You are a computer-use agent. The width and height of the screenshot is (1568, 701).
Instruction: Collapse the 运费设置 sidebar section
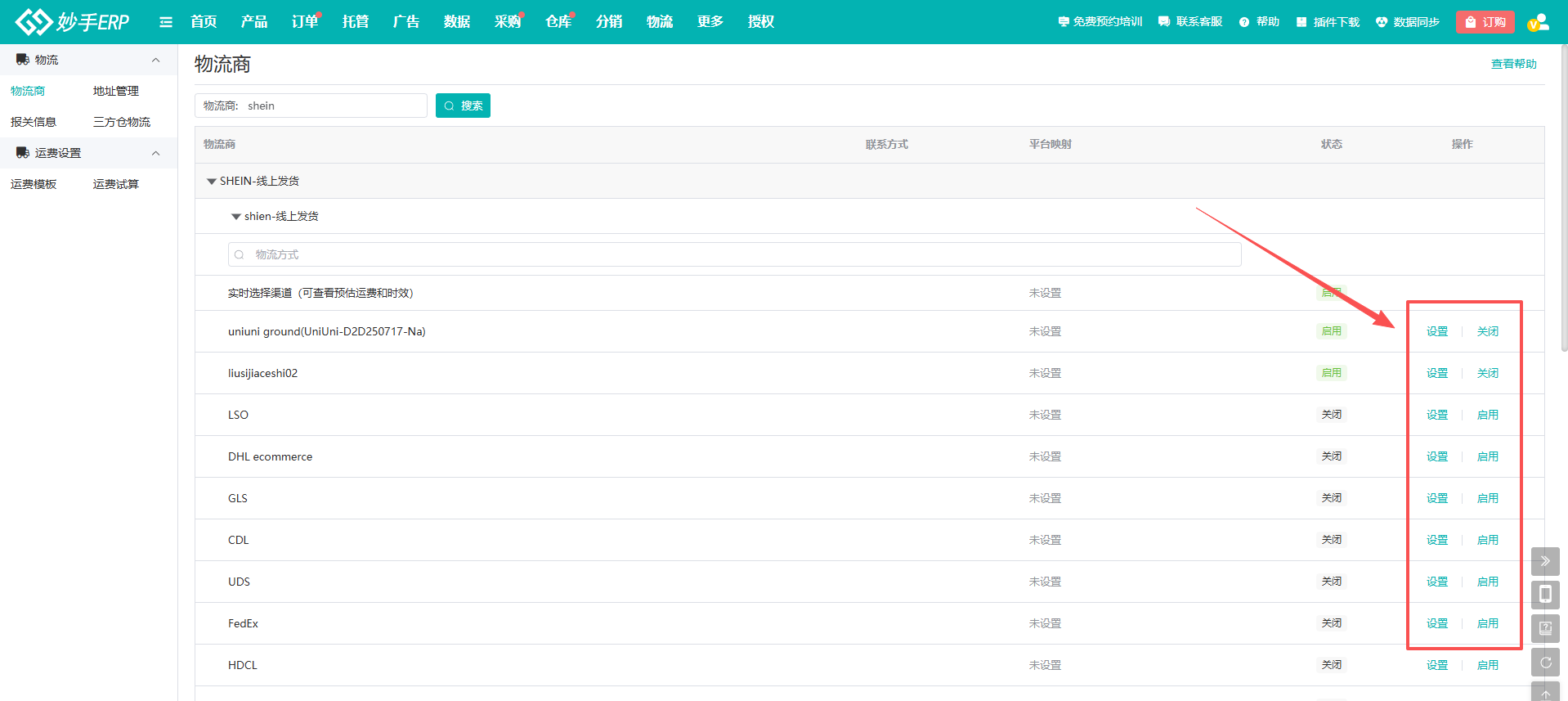click(155, 153)
